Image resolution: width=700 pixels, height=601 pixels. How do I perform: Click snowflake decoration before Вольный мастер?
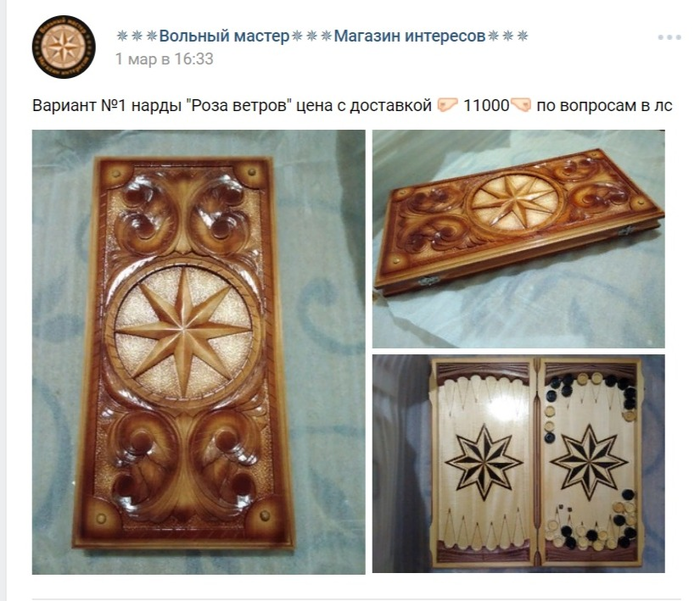[137, 36]
